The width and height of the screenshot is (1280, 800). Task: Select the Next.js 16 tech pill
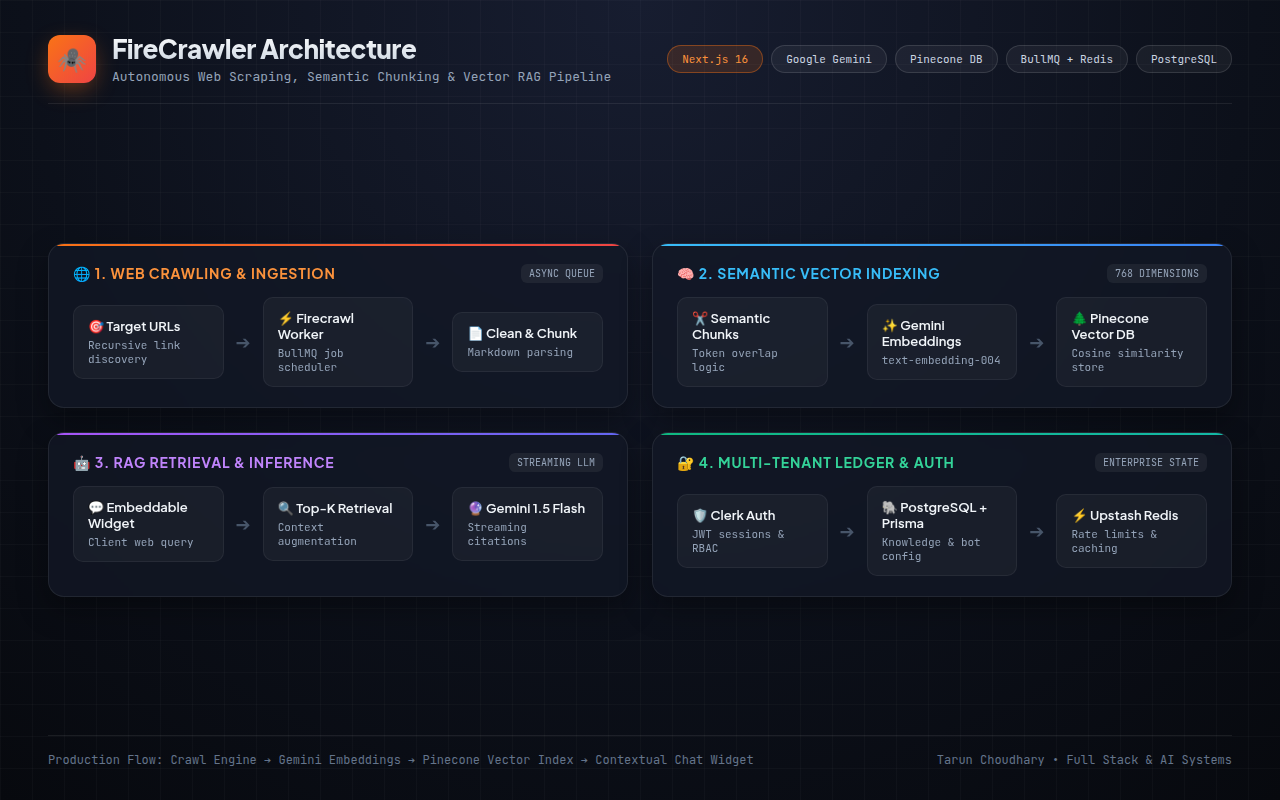tap(715, 59)
